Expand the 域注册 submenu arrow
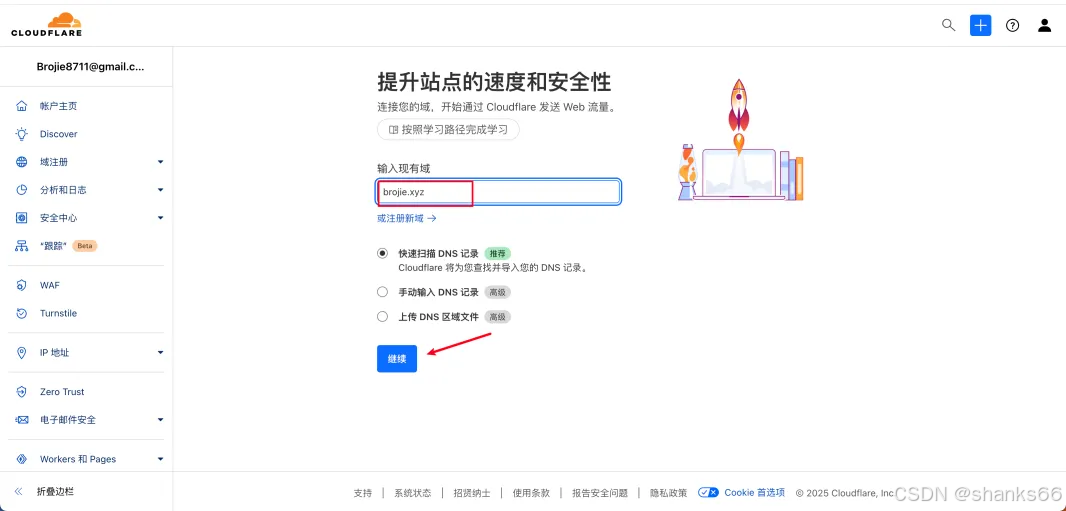Viewport: 1066px width, 511px height. tap(160, 162)
